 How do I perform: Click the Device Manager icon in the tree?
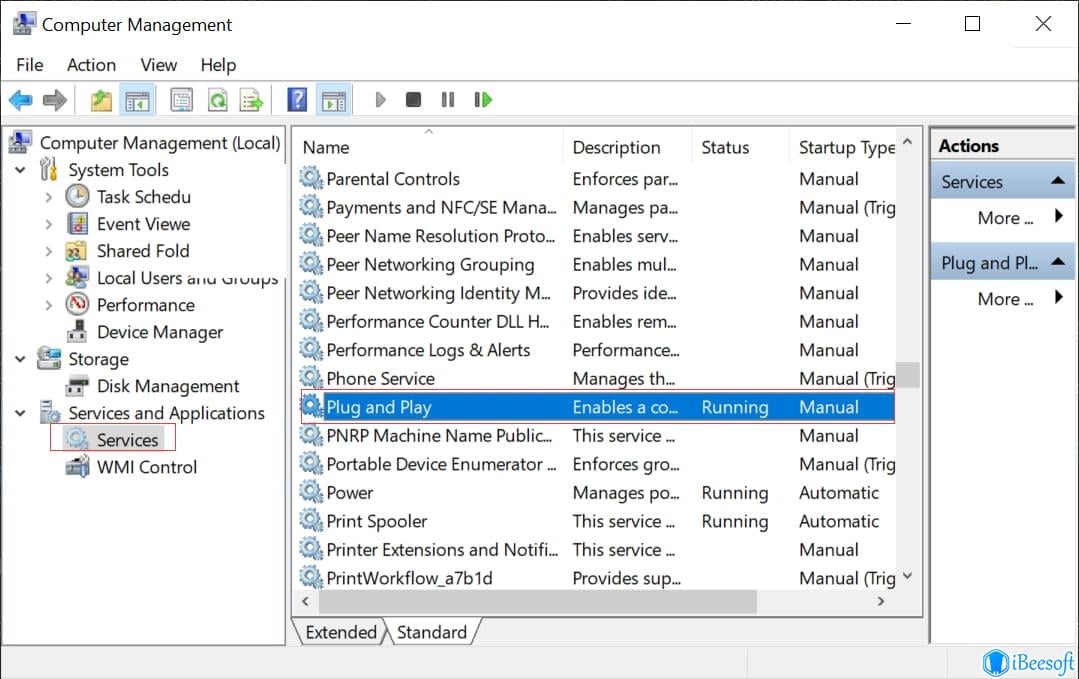[77, 332]
